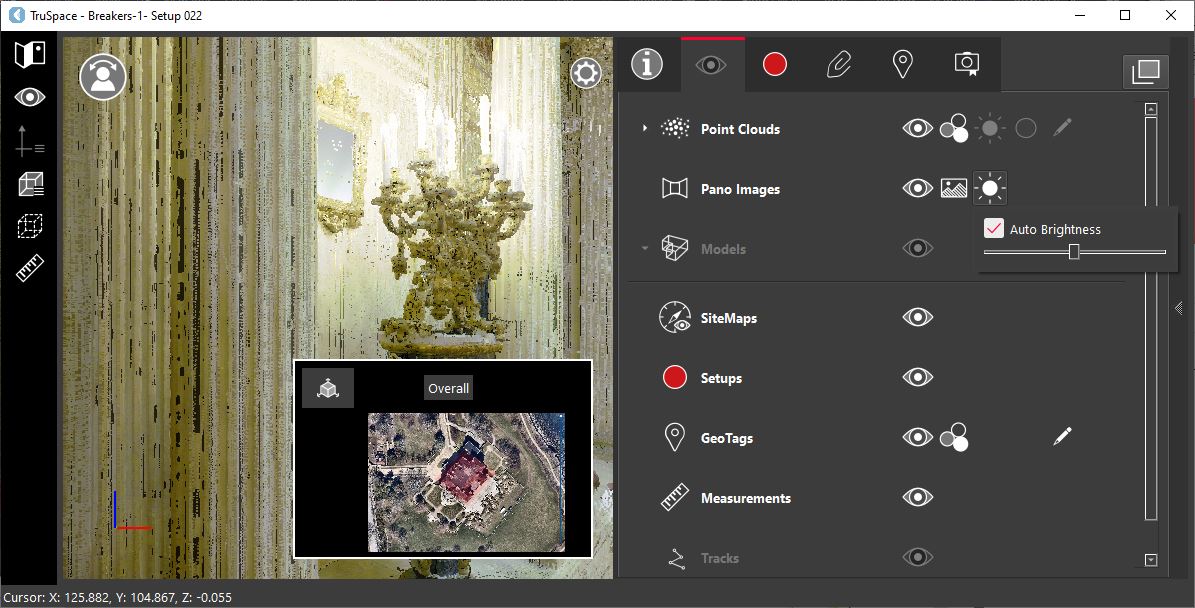Select the clip box cube tool
1195x608 pixels.
pos(30,184)
